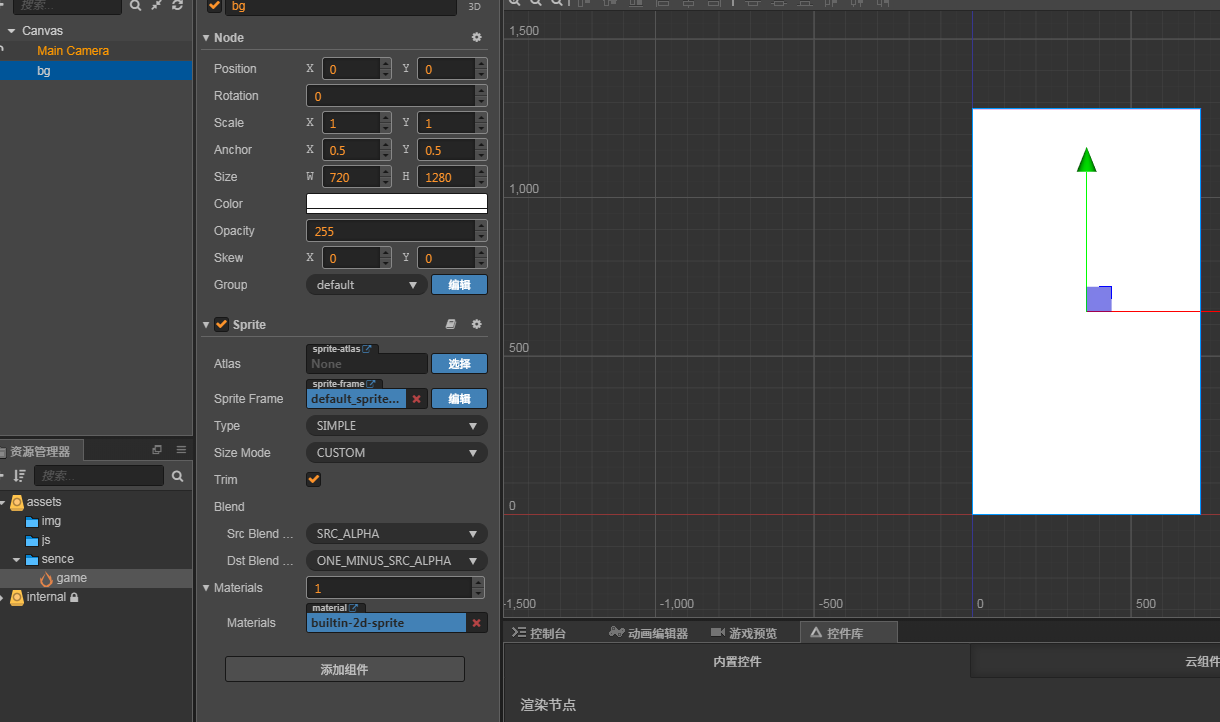Viewport: 1220px width, 722px height.
Task: Select the 资源管理器 panel tab
Action: (41, 451)
